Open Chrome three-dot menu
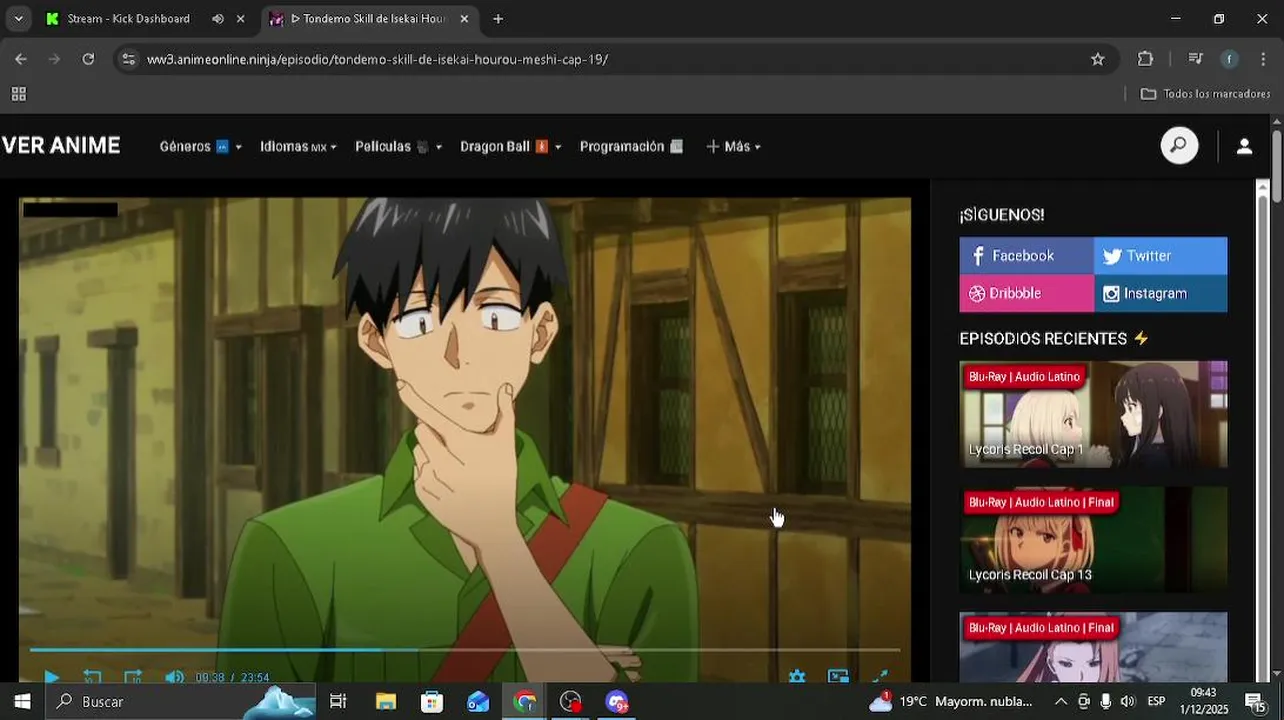The height and width of the screenshot is (720, 1284). pos(1263,59)
